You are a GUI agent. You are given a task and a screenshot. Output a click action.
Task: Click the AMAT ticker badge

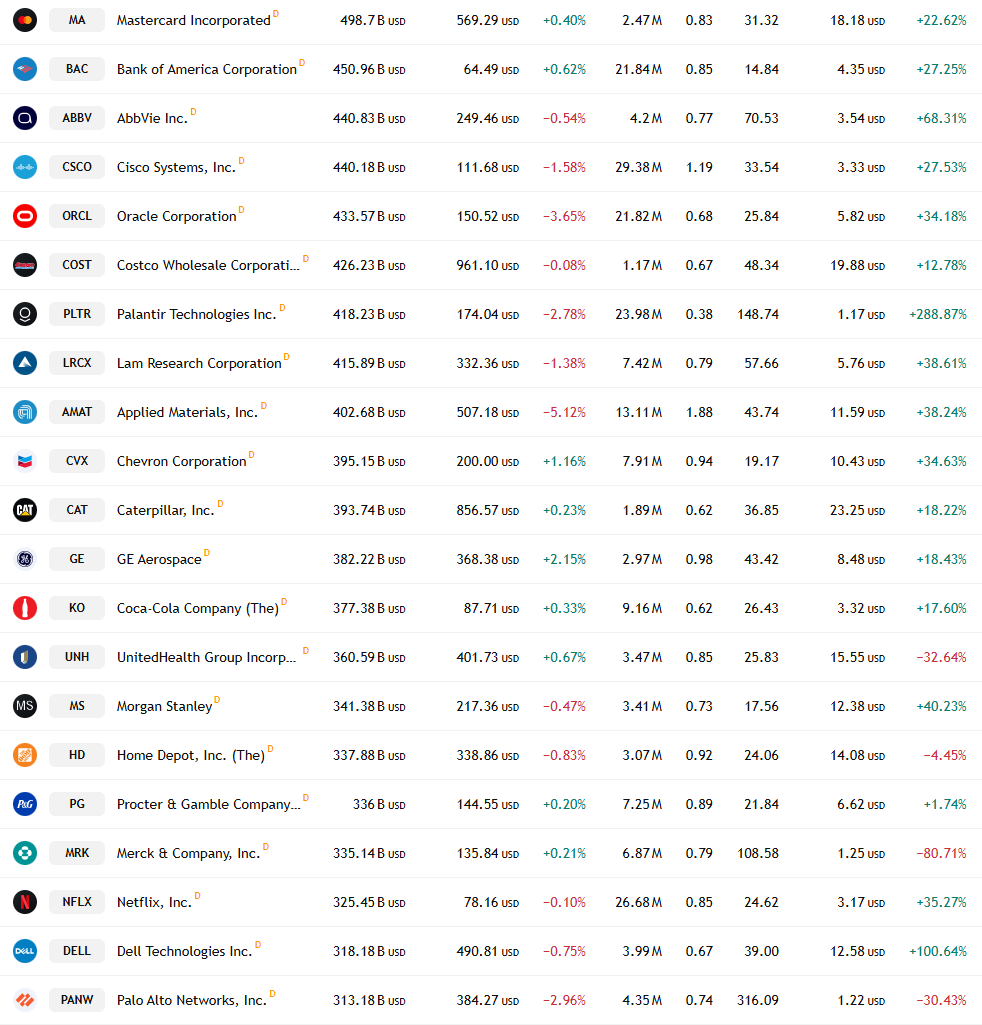click(77, 412)
